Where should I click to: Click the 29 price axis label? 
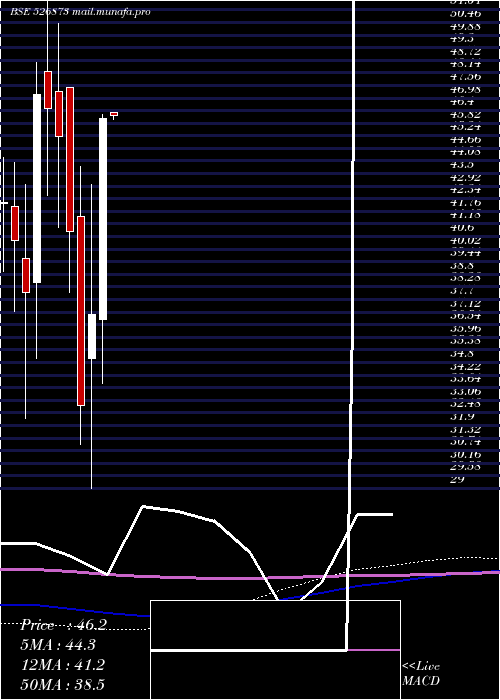click(x=457, y=479)
